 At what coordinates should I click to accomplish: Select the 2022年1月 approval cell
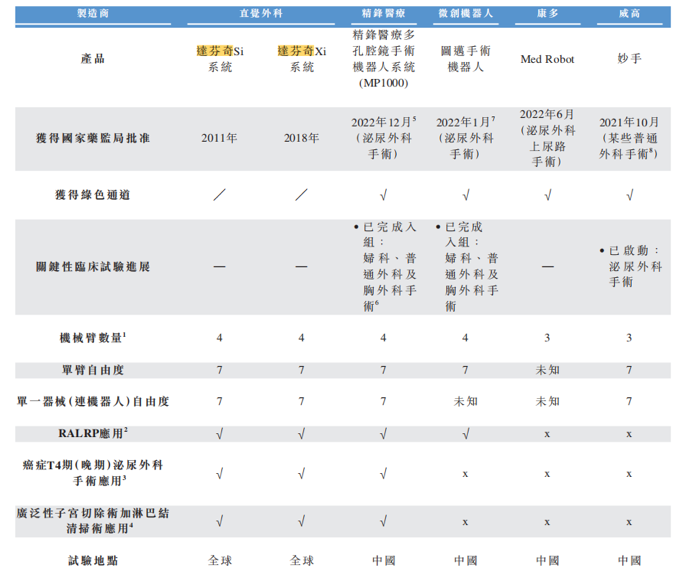[465, 138]
